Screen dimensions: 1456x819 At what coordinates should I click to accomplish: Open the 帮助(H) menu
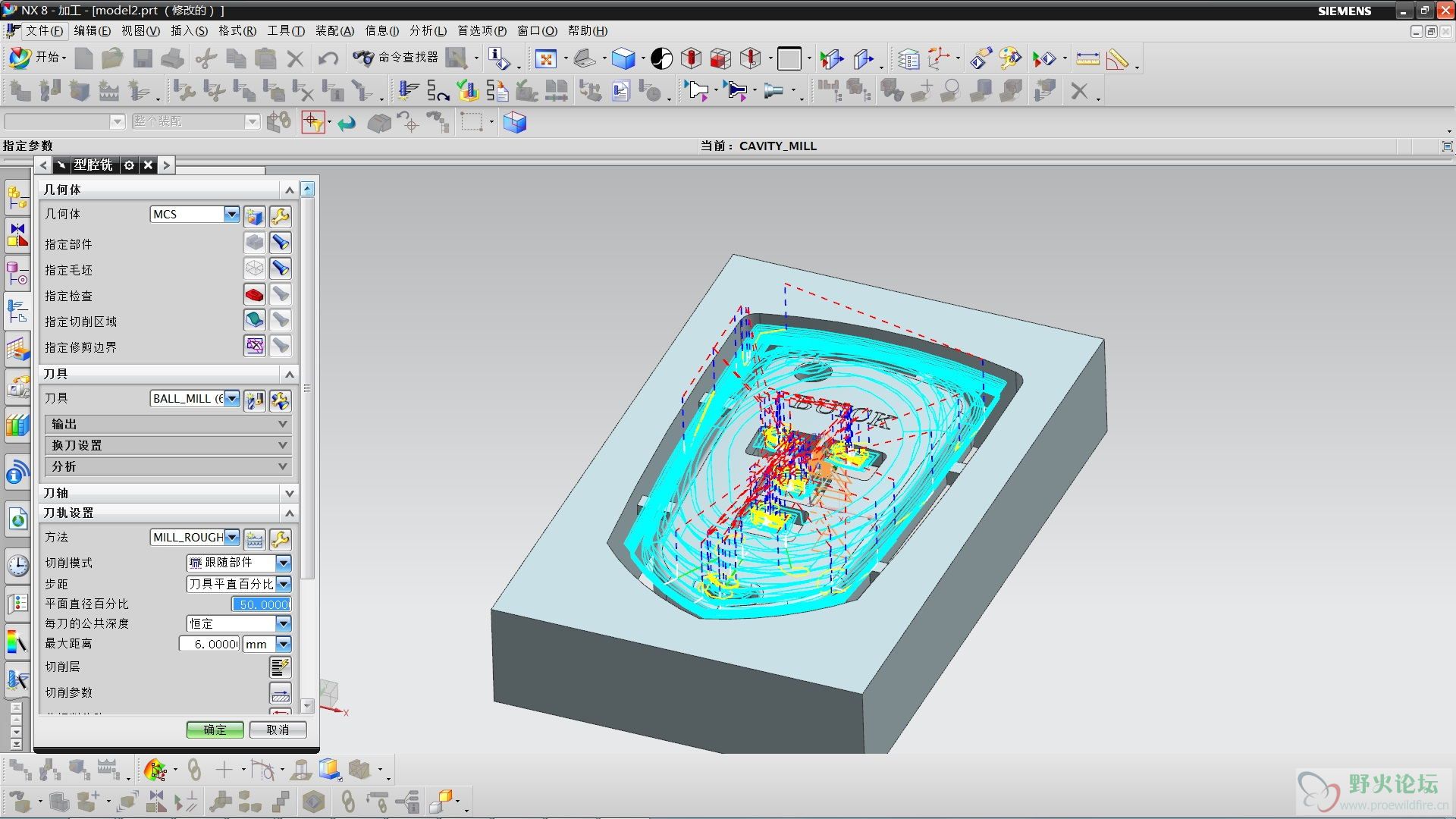click(x=588, y=30)
